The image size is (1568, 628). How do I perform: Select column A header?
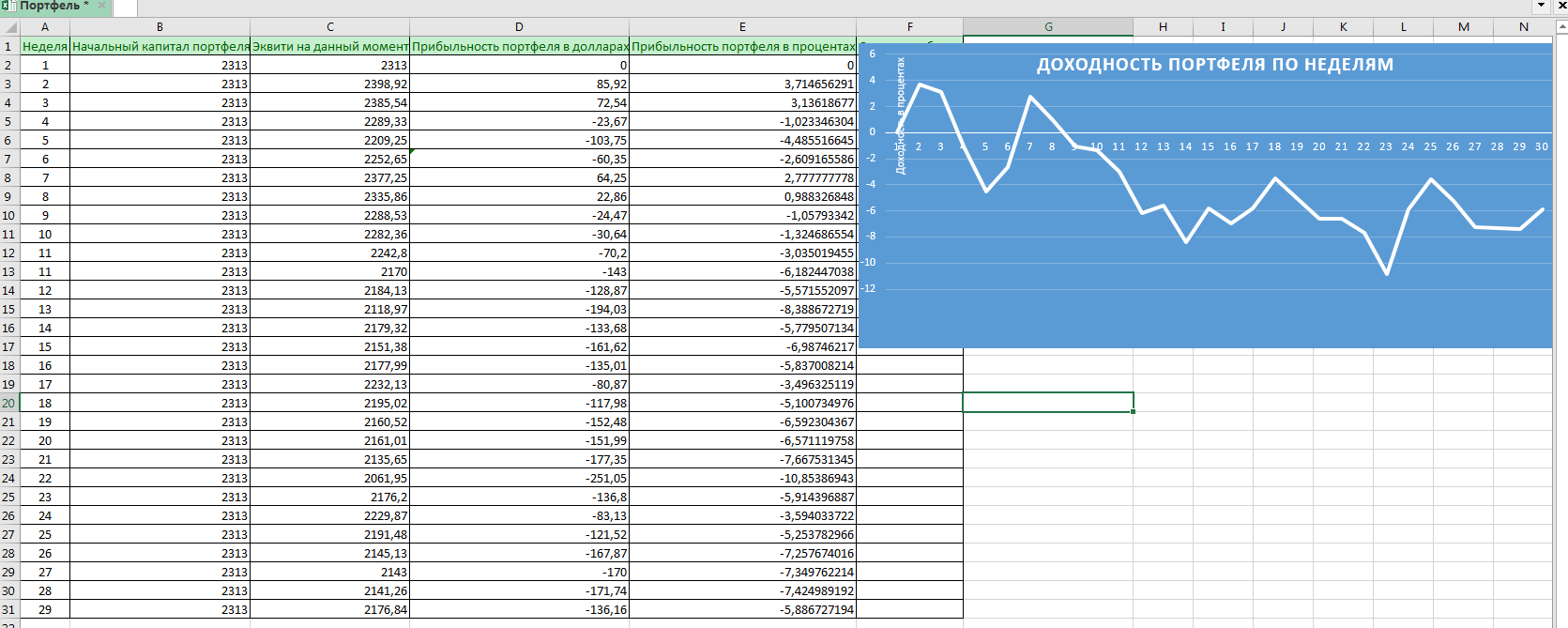click(x=44, y=27)
